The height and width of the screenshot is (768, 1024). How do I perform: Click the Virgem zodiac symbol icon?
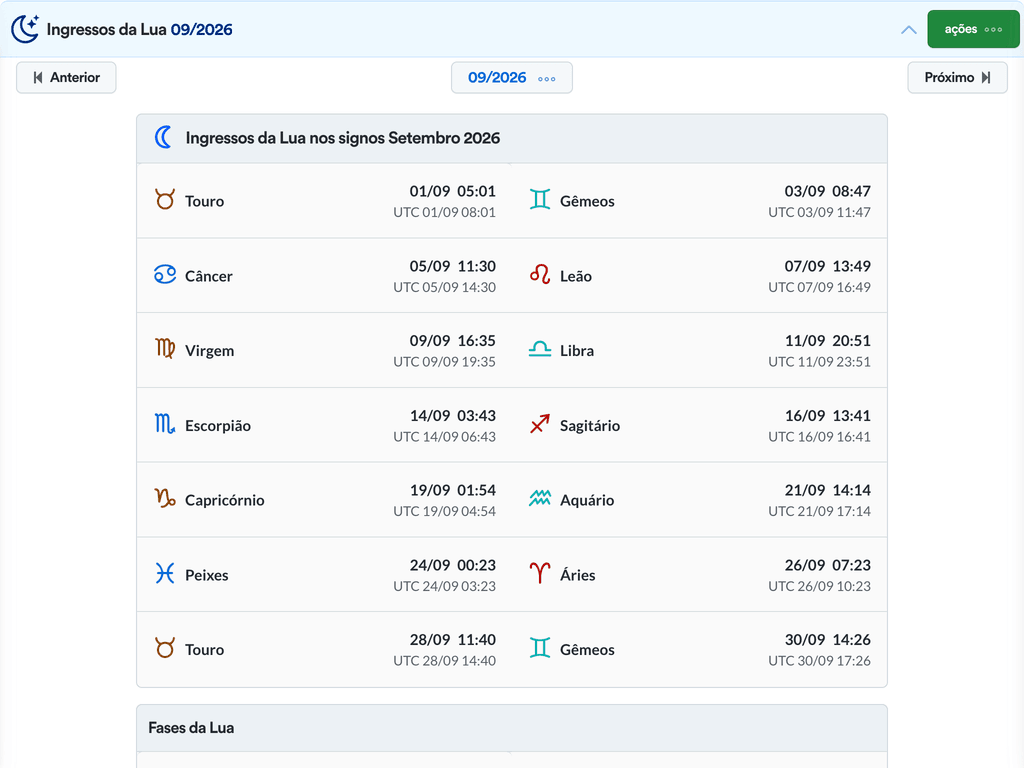(x=165, y=349)
